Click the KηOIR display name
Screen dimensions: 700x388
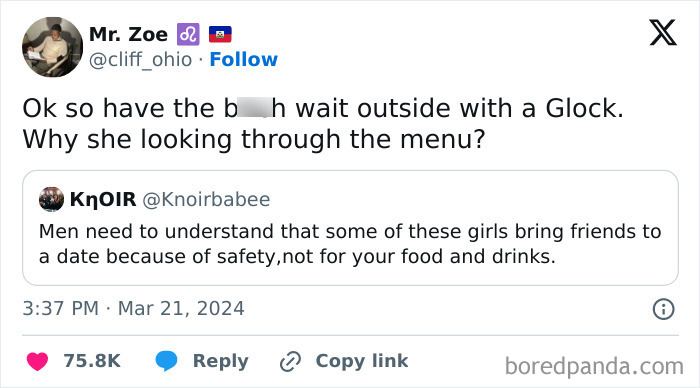tap(103, 199)
